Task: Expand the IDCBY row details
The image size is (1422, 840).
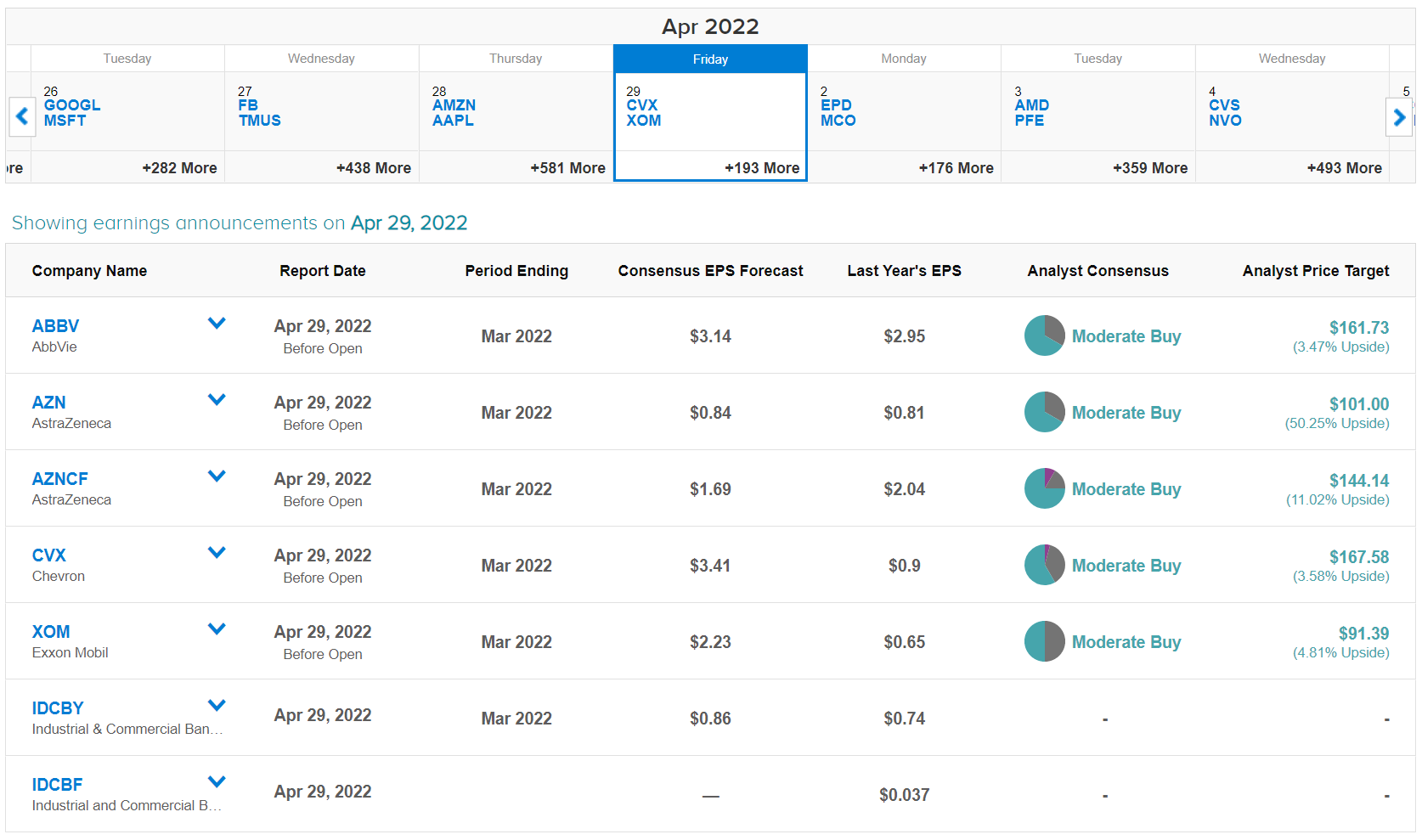Action: pos(217,705)
